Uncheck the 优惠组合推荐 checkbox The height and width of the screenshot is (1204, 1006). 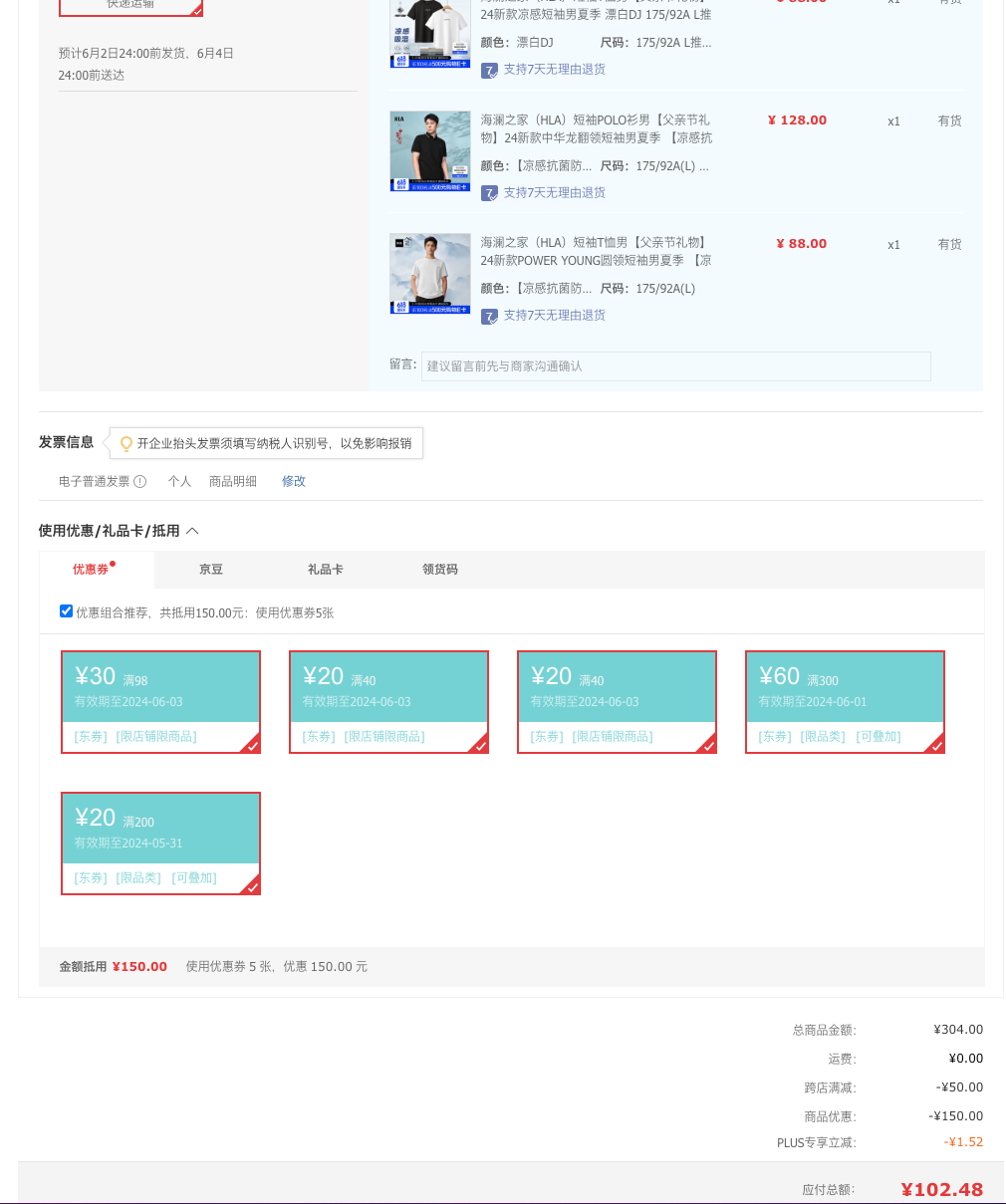[x=66, y=611]
